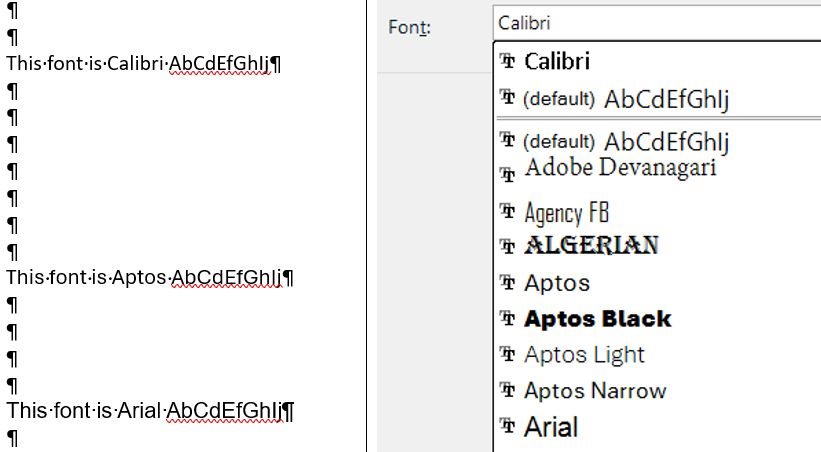821x452 pixels.
Task: Click TrueType icon beside Adobe Devanagari
Action: click(x=507, y=174)
